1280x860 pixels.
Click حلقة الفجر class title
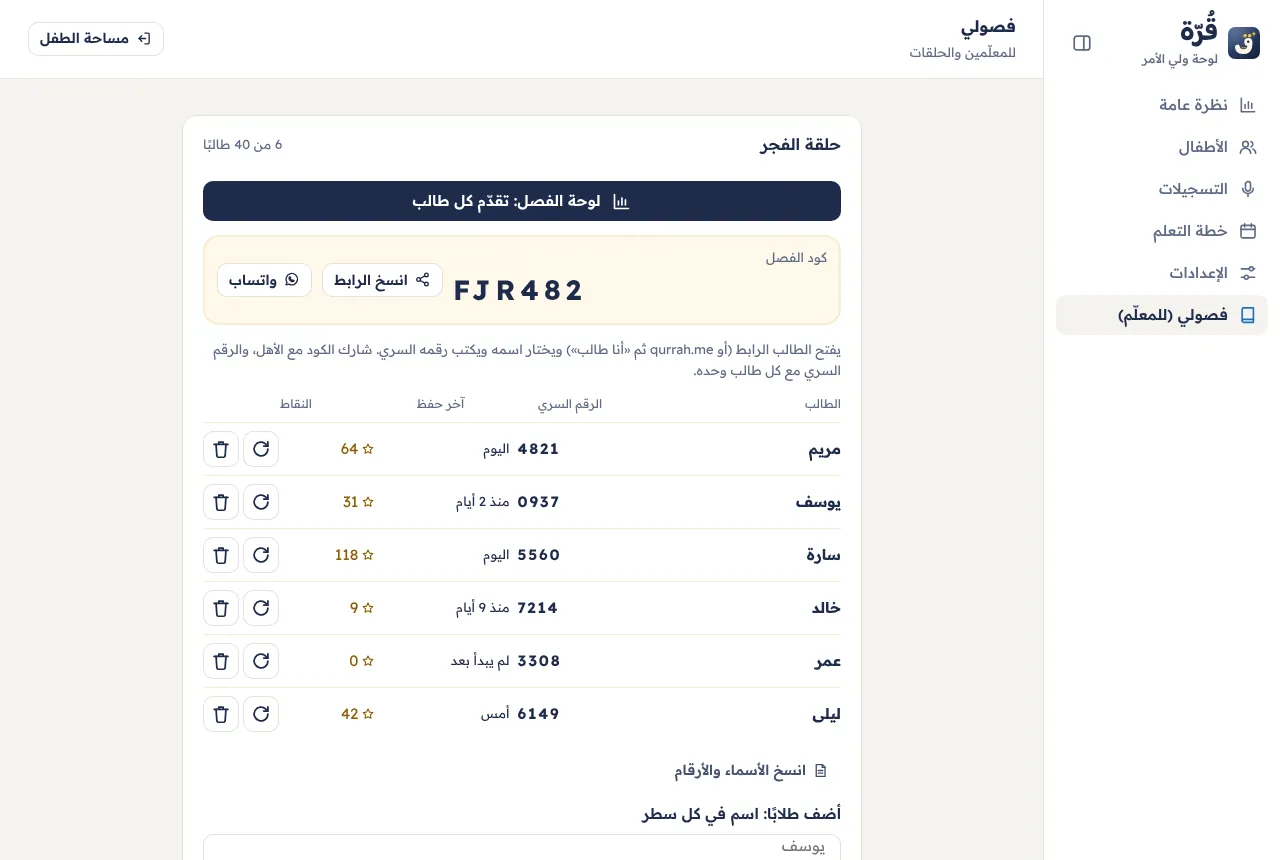[801, 145]
